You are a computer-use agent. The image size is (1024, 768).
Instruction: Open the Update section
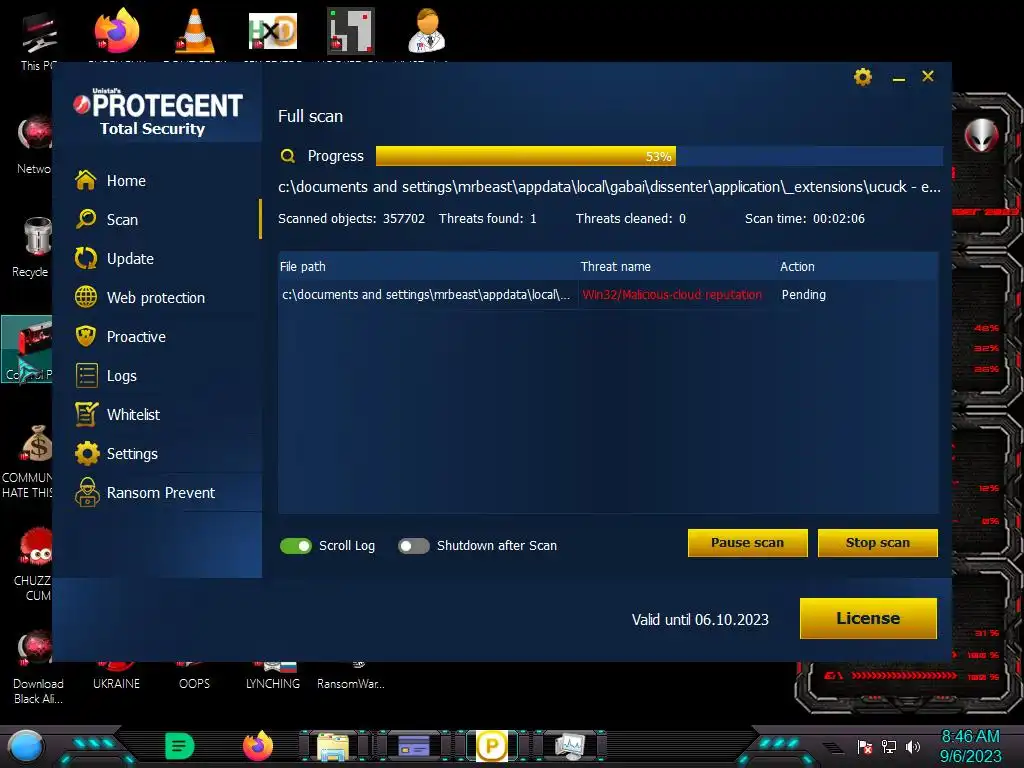click(x=130, y=259)
